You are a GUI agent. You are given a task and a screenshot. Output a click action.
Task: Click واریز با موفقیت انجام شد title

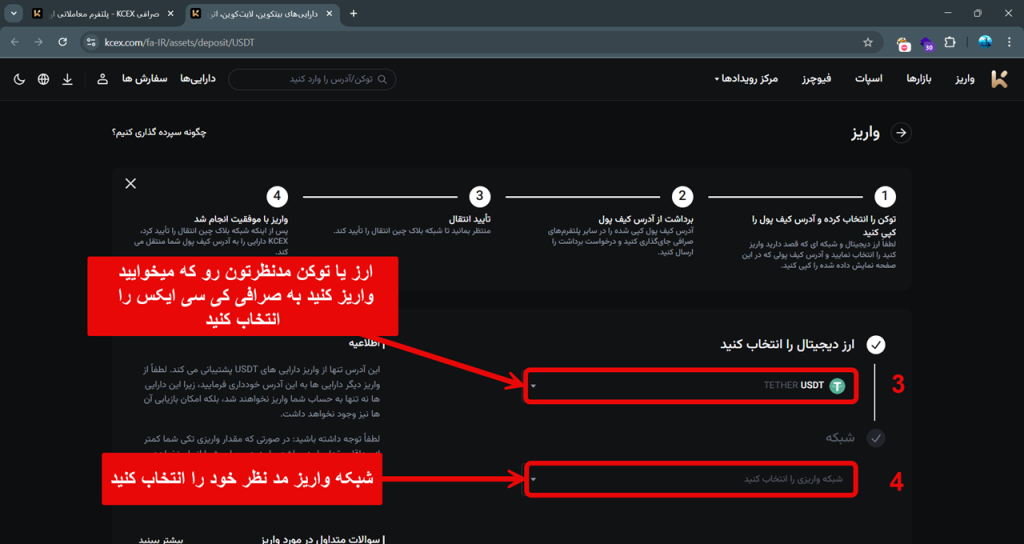(x=241, y=218)
